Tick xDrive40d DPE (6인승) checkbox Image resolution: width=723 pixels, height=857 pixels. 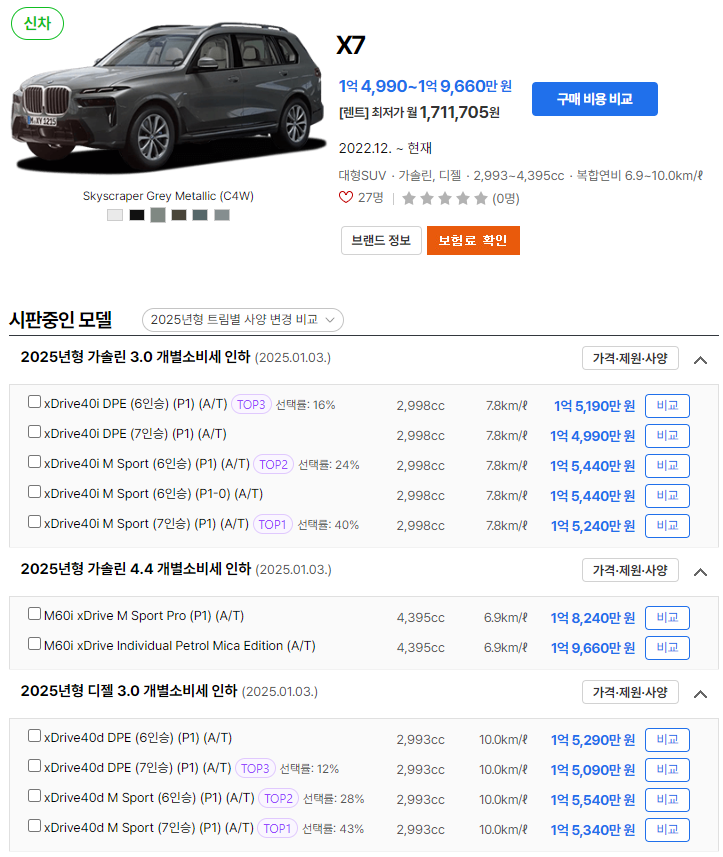coord(34,736)
